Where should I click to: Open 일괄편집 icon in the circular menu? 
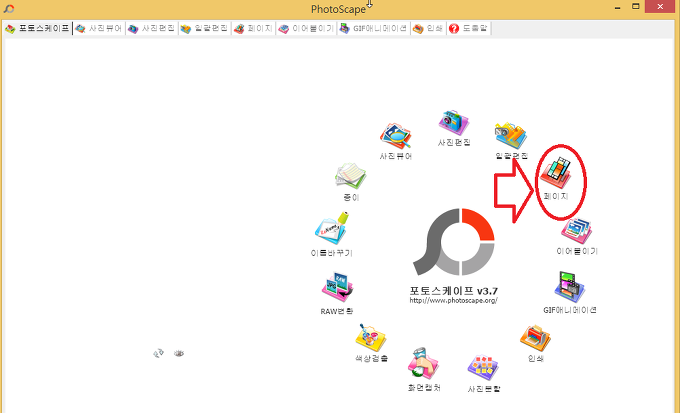(x=511, y=136)
